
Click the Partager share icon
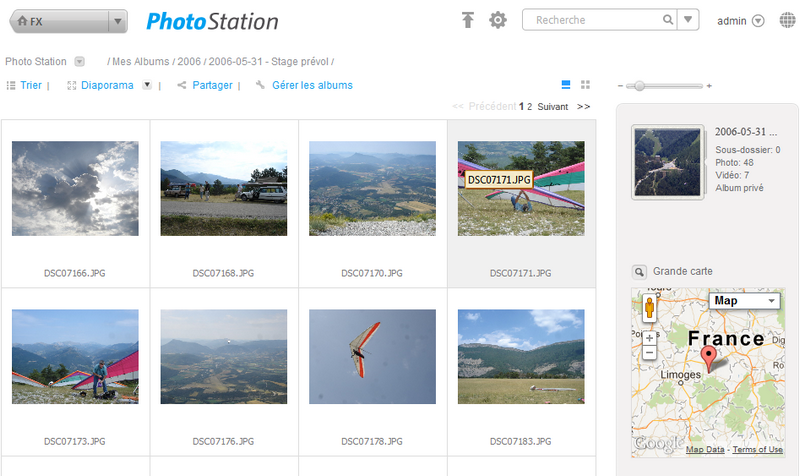coord(182,85)
